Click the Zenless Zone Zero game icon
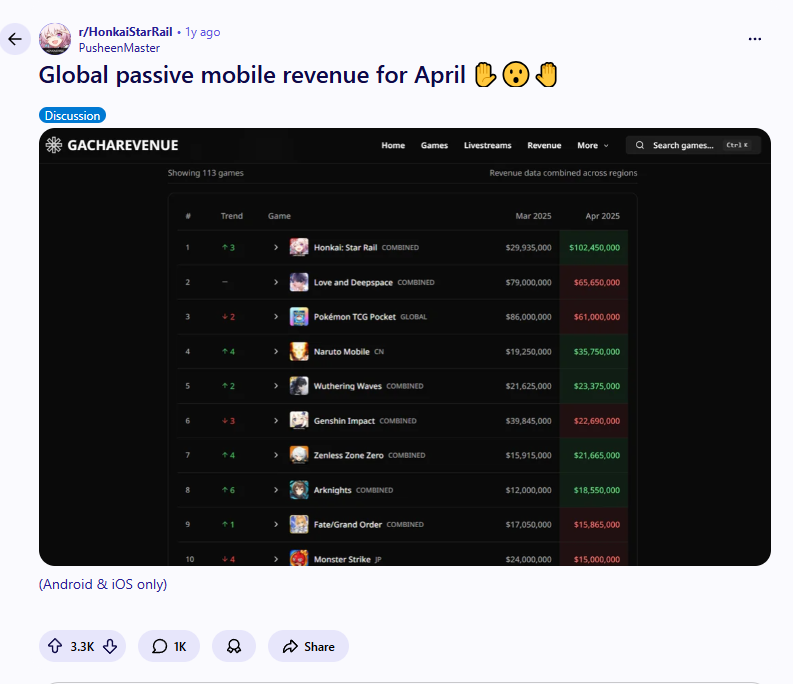793x684 pixels. click(x=299, y=455)
